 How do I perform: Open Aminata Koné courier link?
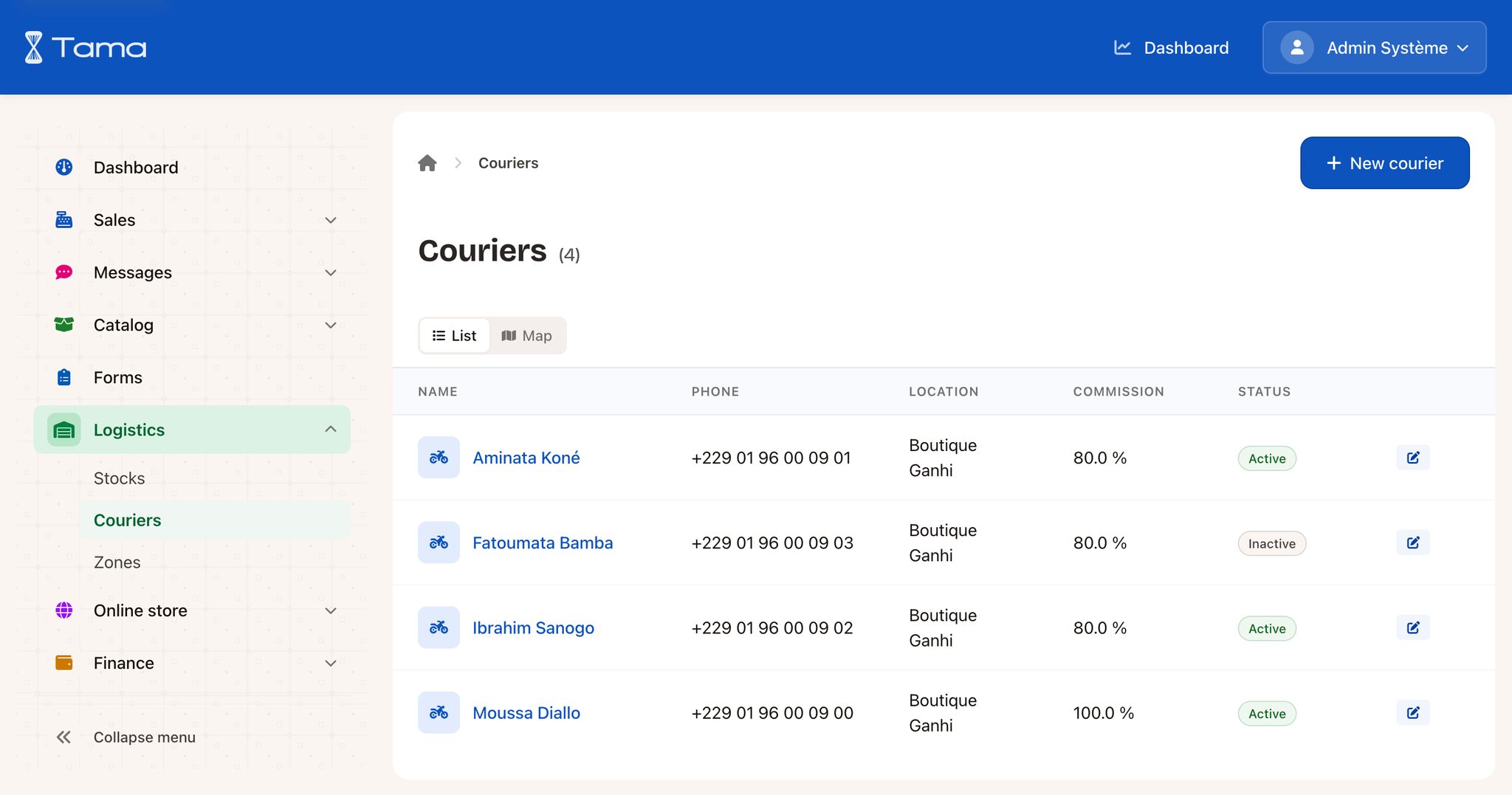(x=526, y=458)
